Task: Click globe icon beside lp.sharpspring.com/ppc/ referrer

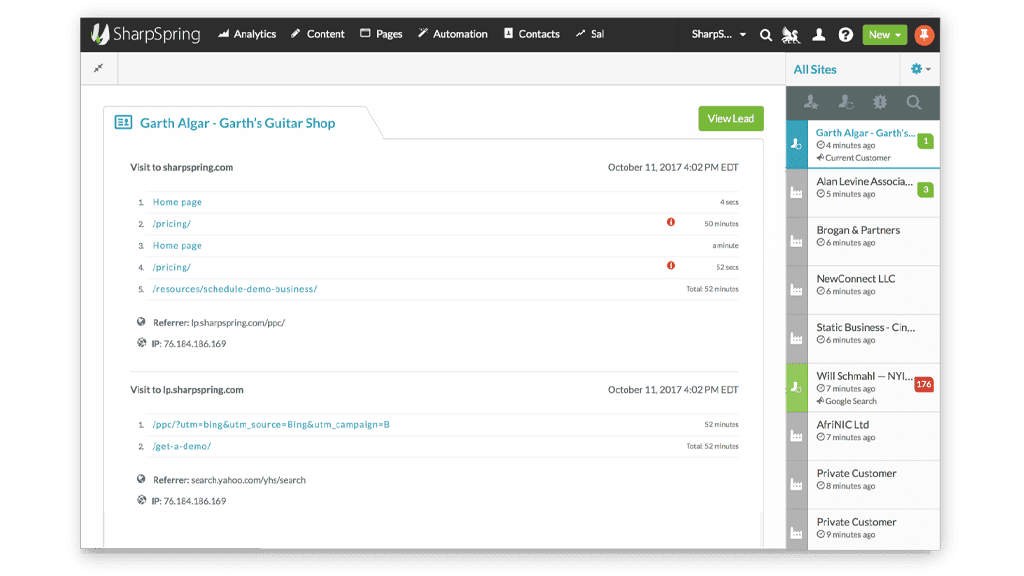Action: click(141, 321)
